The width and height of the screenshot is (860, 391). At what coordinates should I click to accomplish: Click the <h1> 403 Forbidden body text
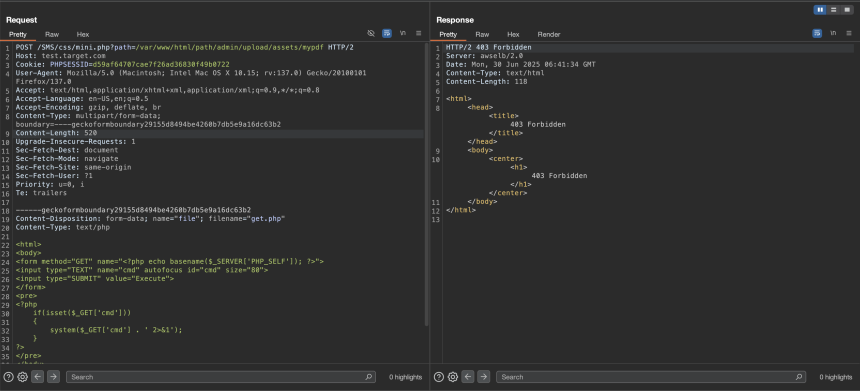pyautogui.click(x=559, y=175)
